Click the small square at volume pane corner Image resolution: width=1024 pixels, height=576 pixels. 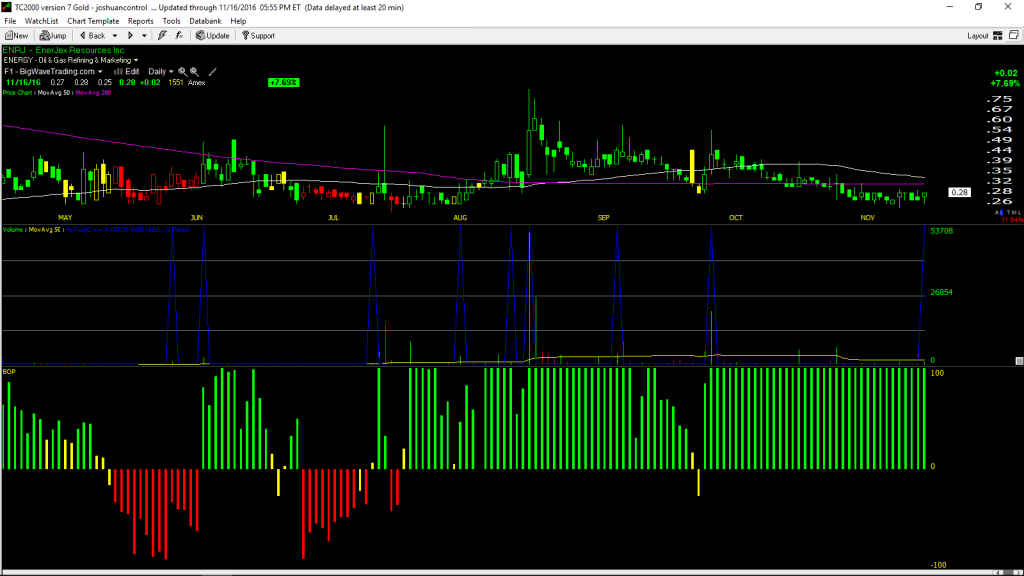tap(1019, 360)
